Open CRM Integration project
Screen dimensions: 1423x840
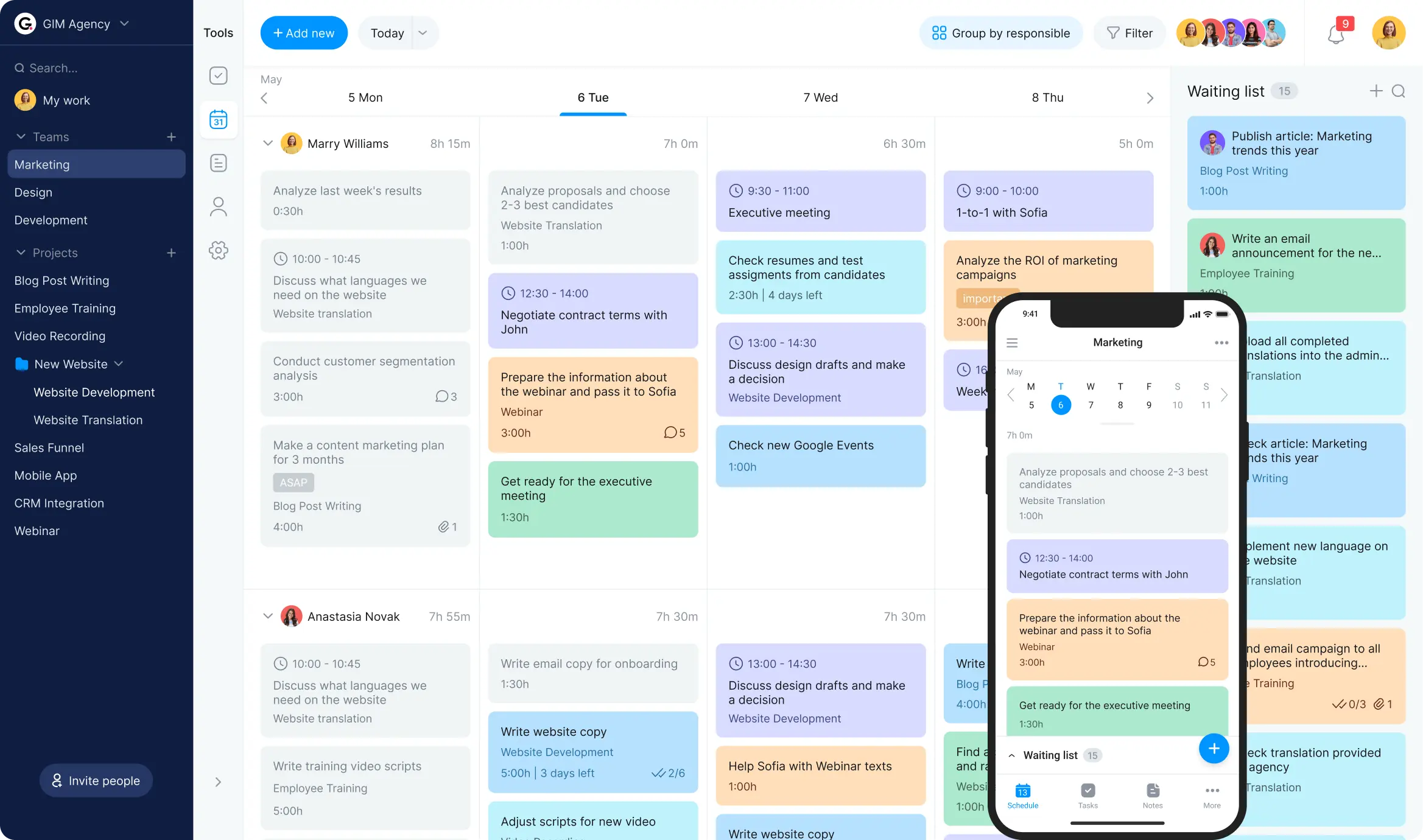59,503
